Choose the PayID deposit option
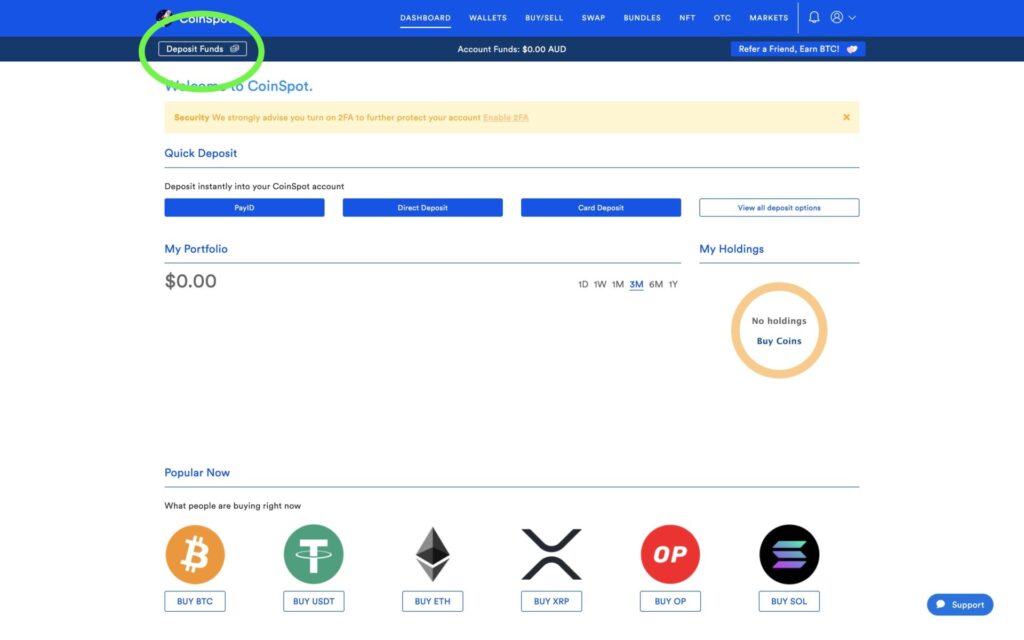Viewport: 1024px width, 640px height. [x=244, y=208]
